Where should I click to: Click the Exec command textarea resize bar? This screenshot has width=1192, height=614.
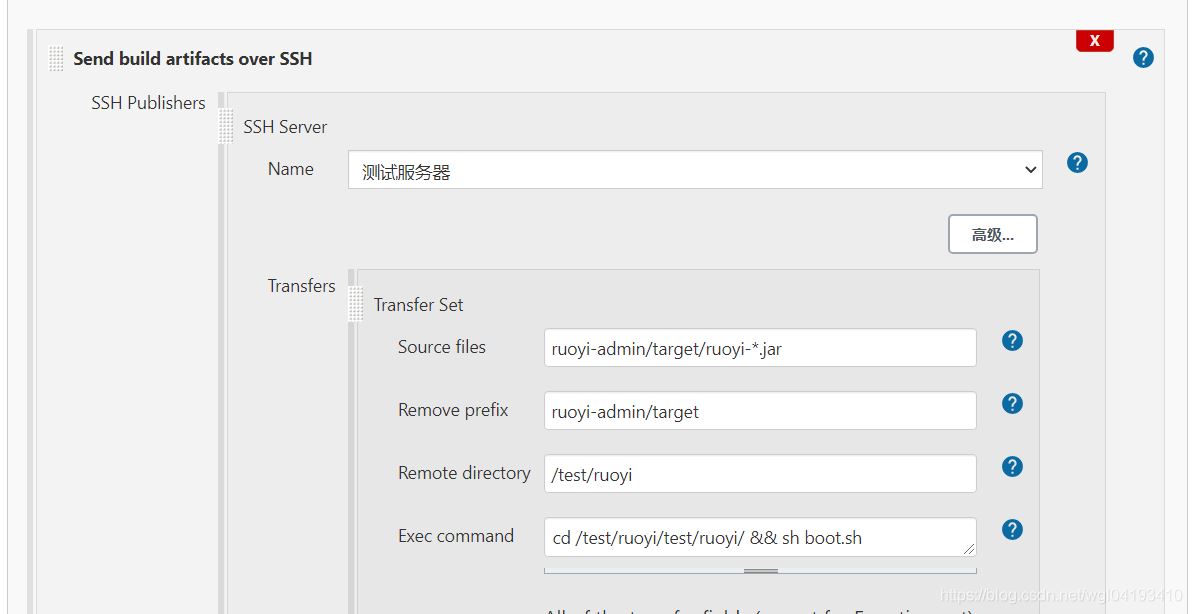[760, 571]
